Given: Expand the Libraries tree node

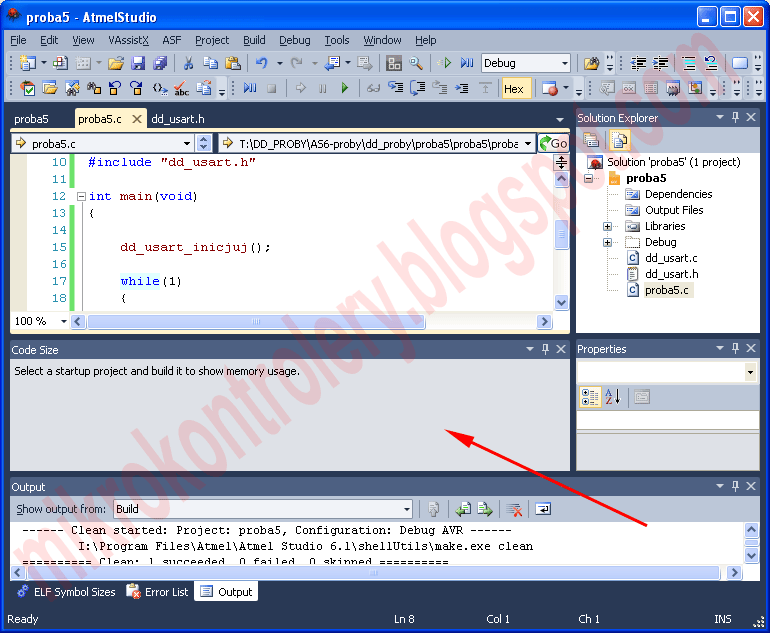Looking at the screenshot, I should point(607,226).
